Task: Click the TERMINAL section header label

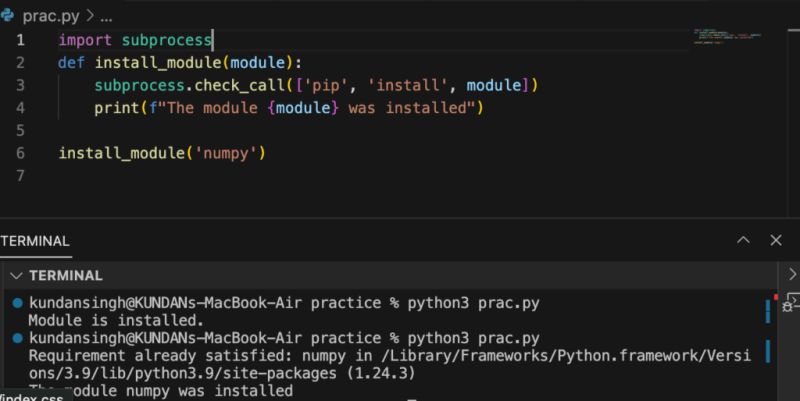Action: 66,275
